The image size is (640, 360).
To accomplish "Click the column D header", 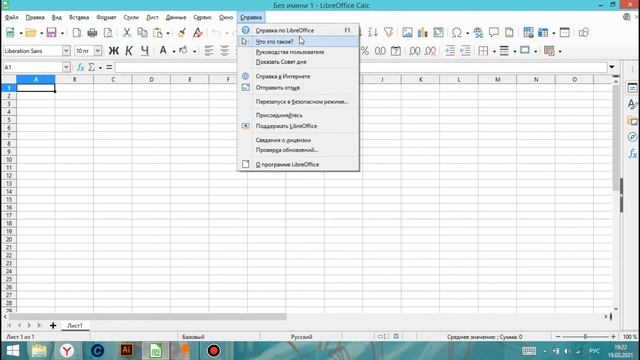I will 151,79.
